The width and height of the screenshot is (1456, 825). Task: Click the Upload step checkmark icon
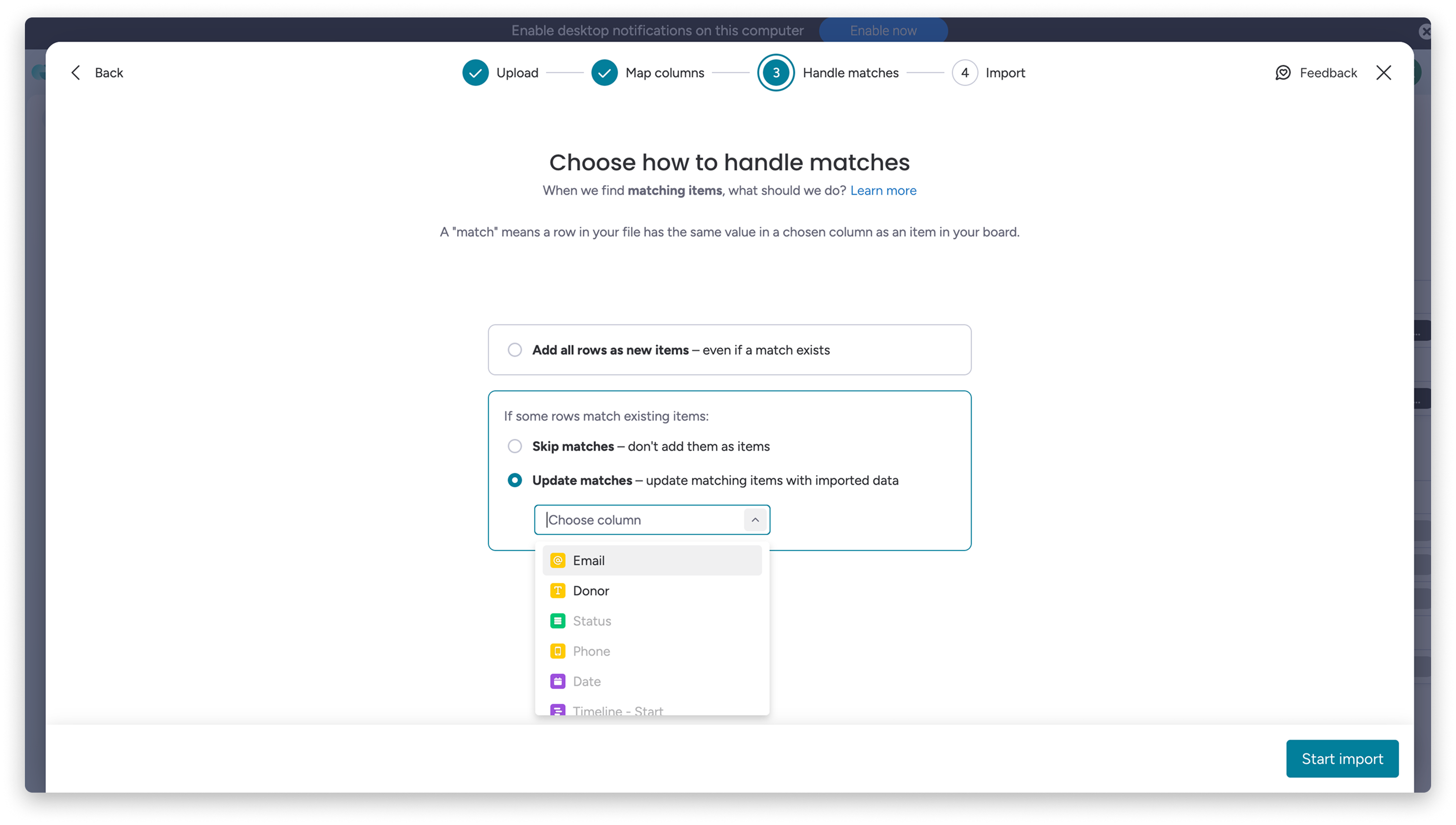click(x=475, y=73)
